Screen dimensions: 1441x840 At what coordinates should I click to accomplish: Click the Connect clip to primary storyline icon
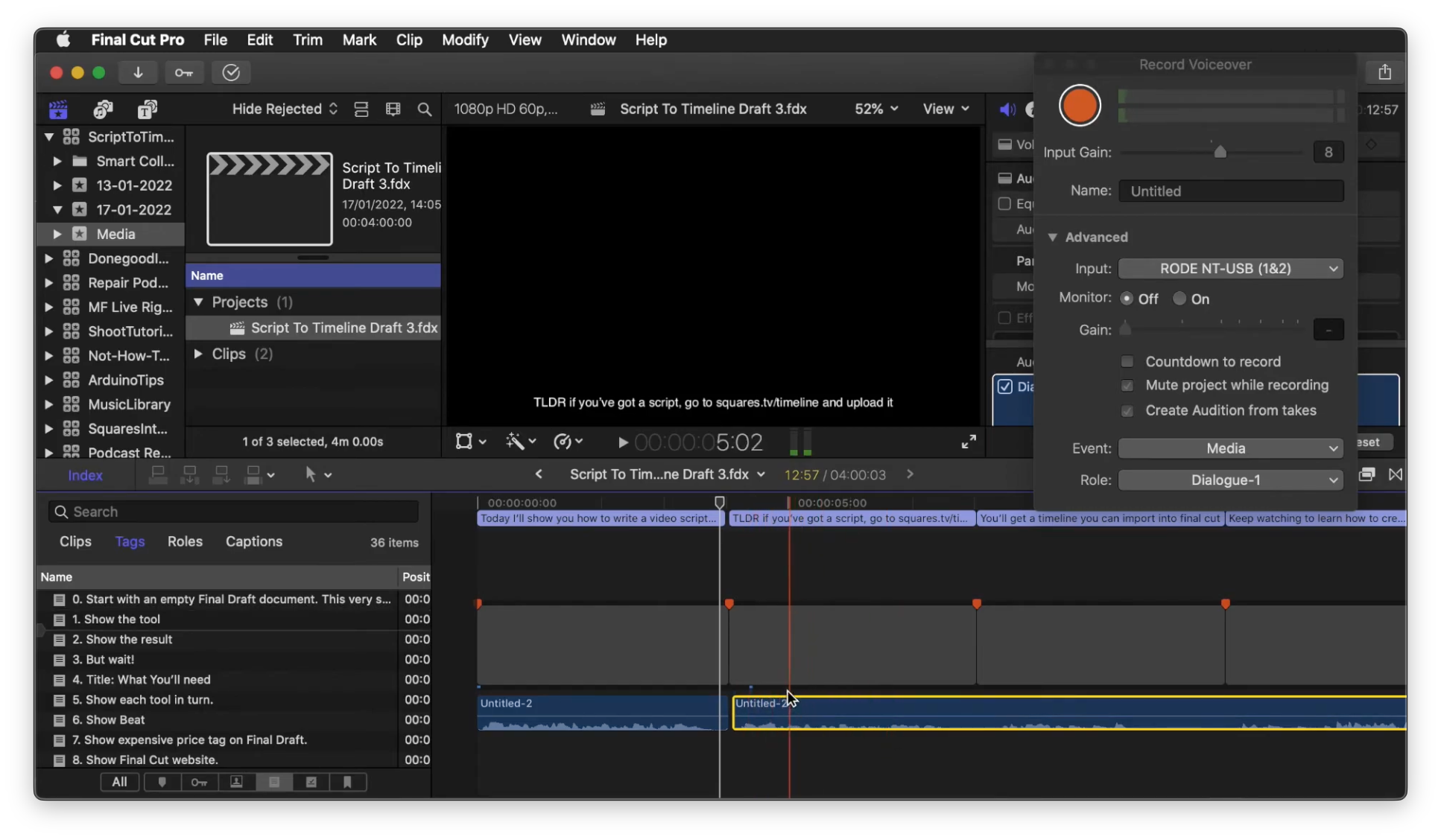[158, 475]
